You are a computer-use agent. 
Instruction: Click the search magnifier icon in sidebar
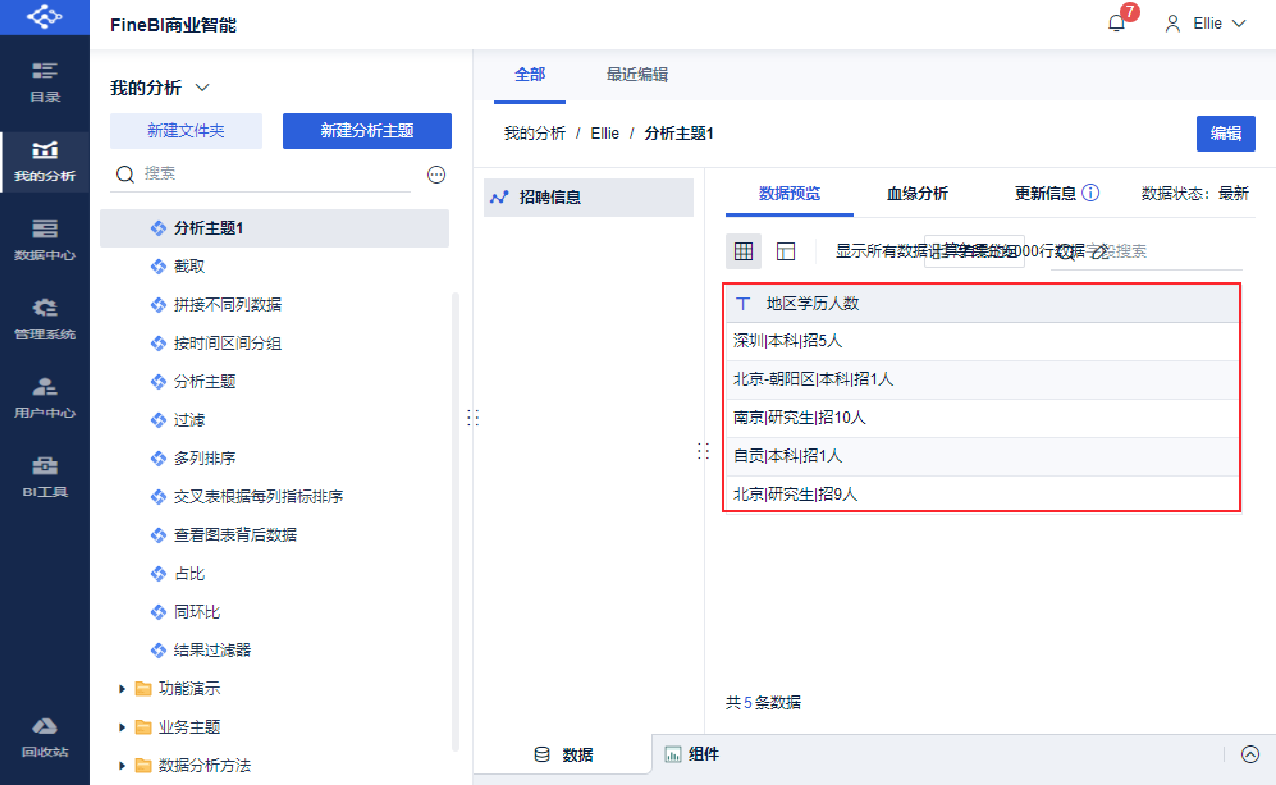point(125,174)
